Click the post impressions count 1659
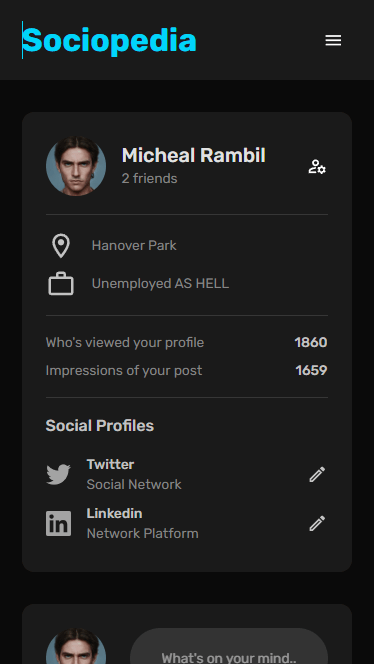Image resolution: width=374 pixels, height=664 pixels. pyautogui.click(x=311, y=371)
